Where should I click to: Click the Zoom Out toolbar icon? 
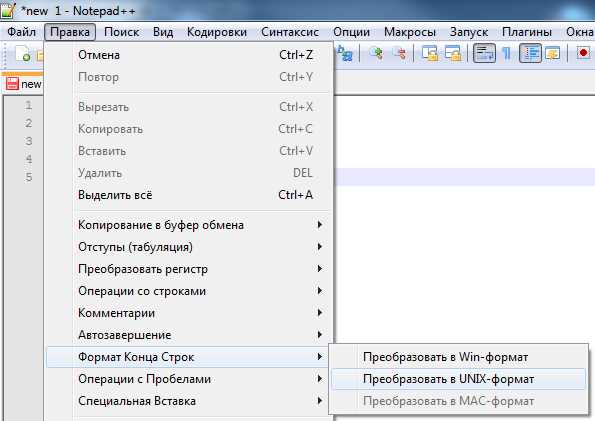pos(399,53)
